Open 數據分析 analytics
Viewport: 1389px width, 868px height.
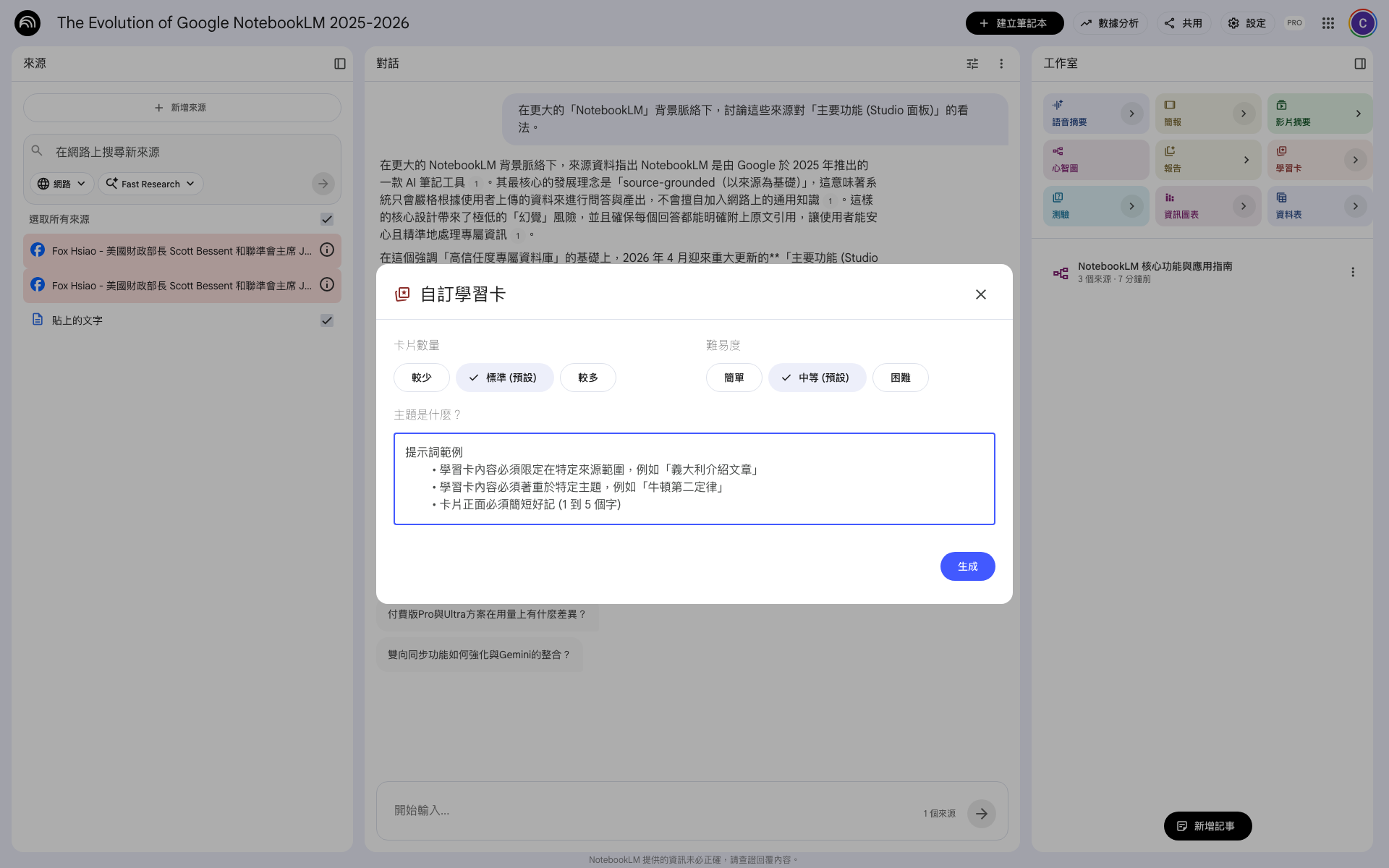click(1110, 23)
